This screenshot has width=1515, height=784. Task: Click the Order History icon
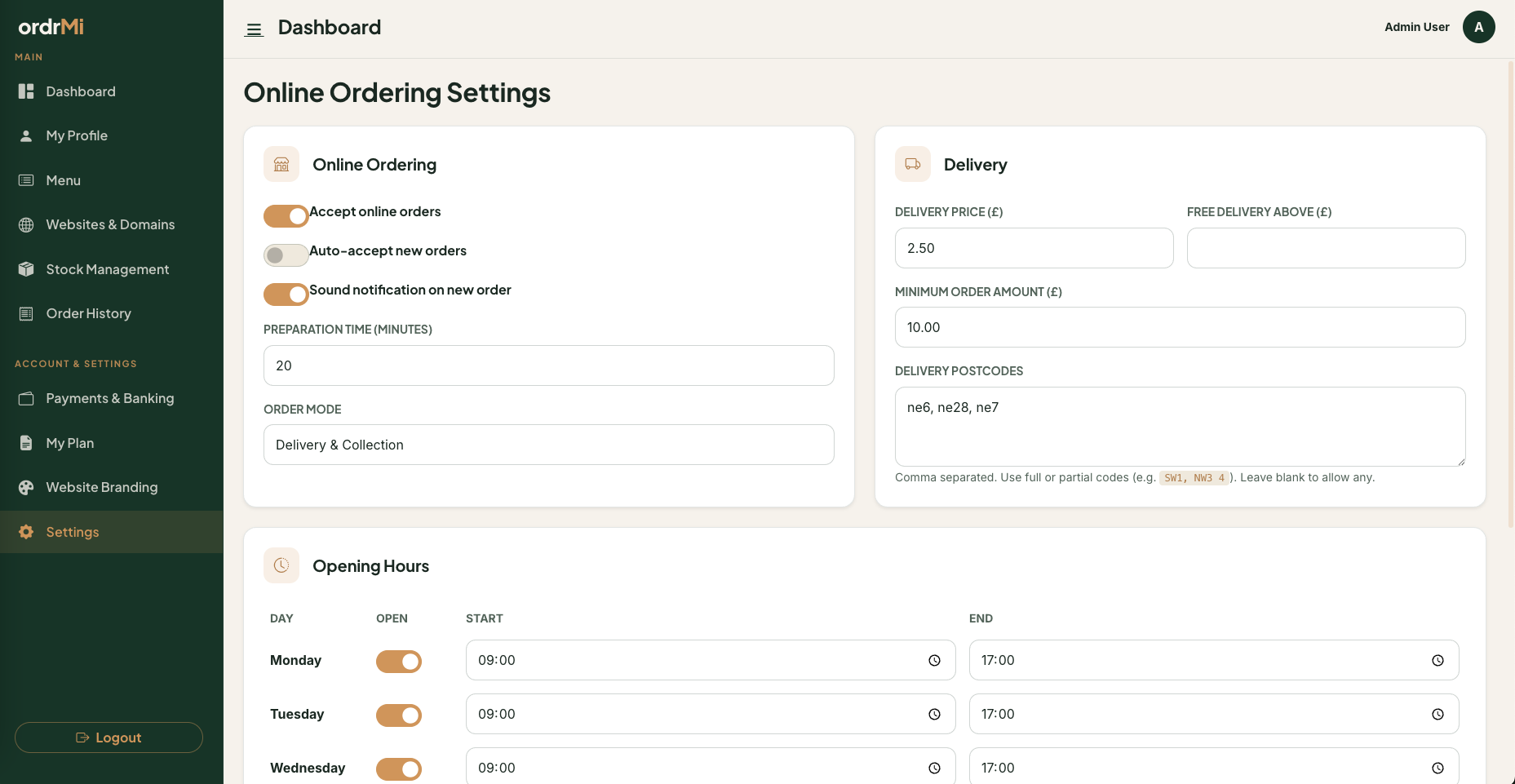click(26, 313)
